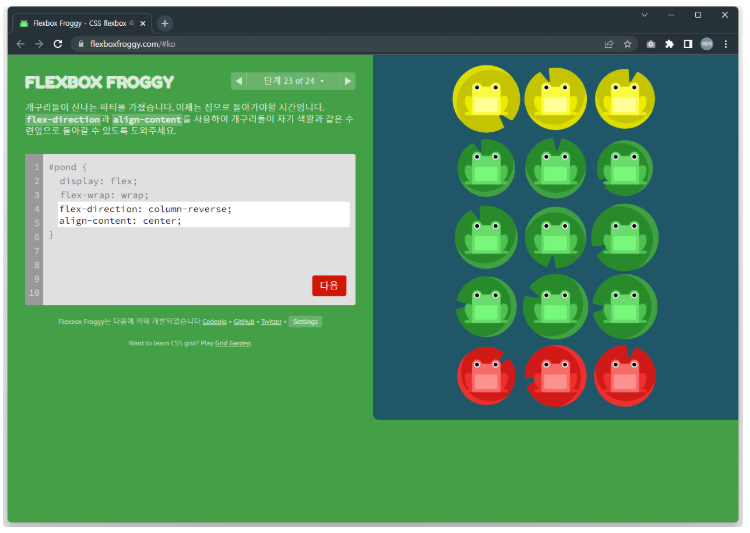Bookmark this page with star icon
The width and height of the screenshot is (750, 533).
pos(628,44)
